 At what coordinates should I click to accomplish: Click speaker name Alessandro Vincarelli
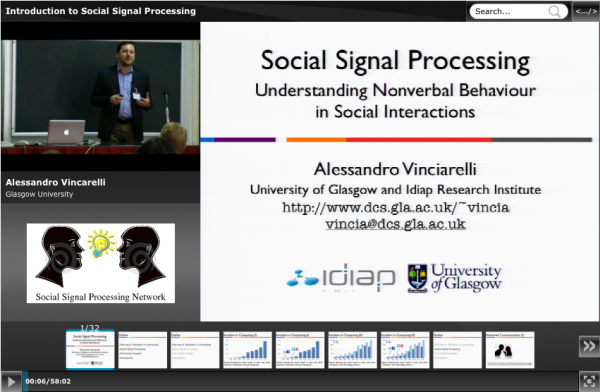[55, 182]
